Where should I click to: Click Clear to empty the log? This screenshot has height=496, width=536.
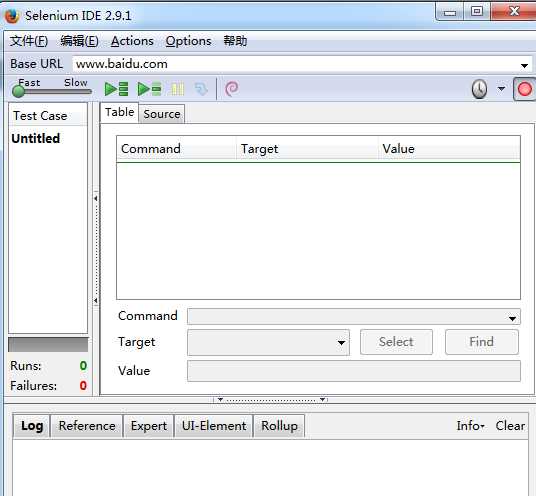point(510,426)
